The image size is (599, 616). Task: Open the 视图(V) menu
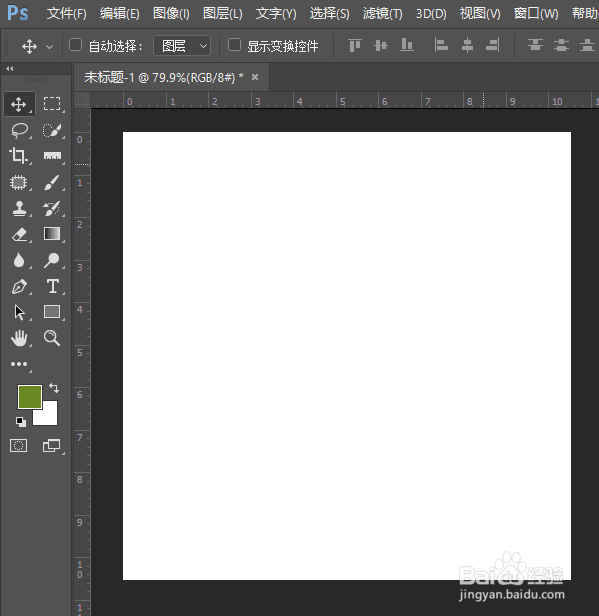[480, 14]
